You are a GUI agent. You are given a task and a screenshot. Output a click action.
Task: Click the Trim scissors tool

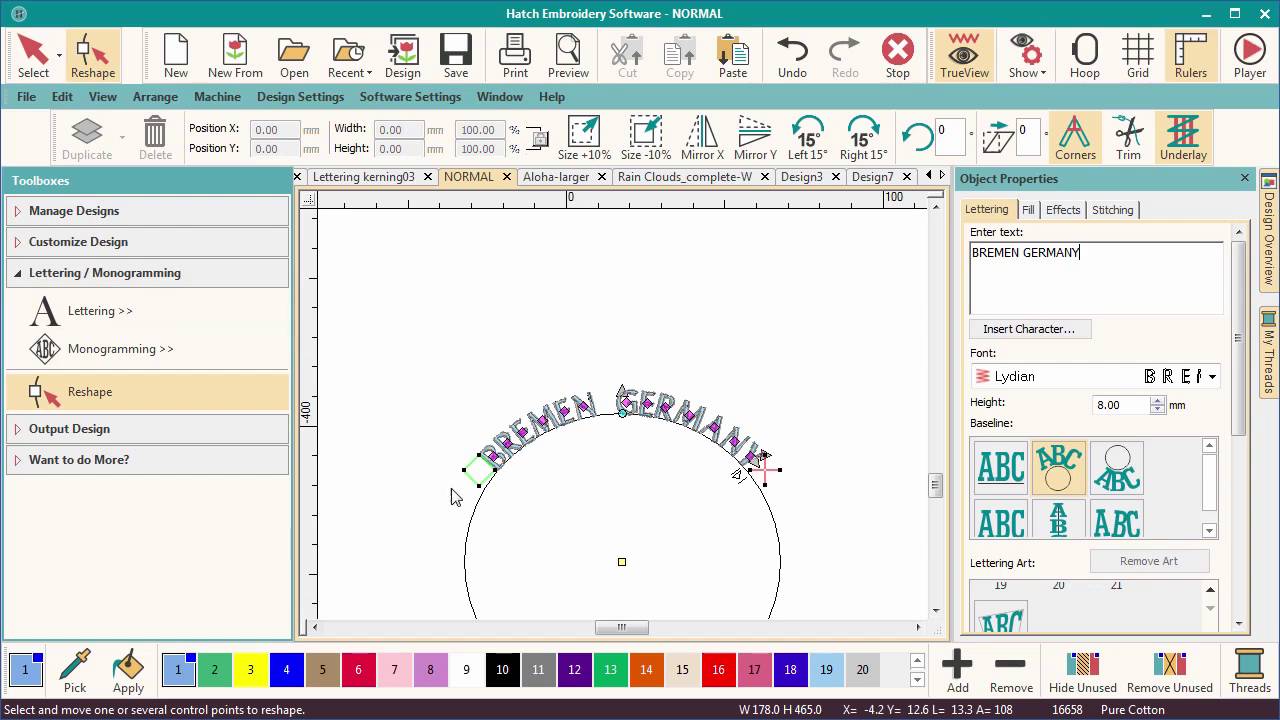pos(1128,137)
